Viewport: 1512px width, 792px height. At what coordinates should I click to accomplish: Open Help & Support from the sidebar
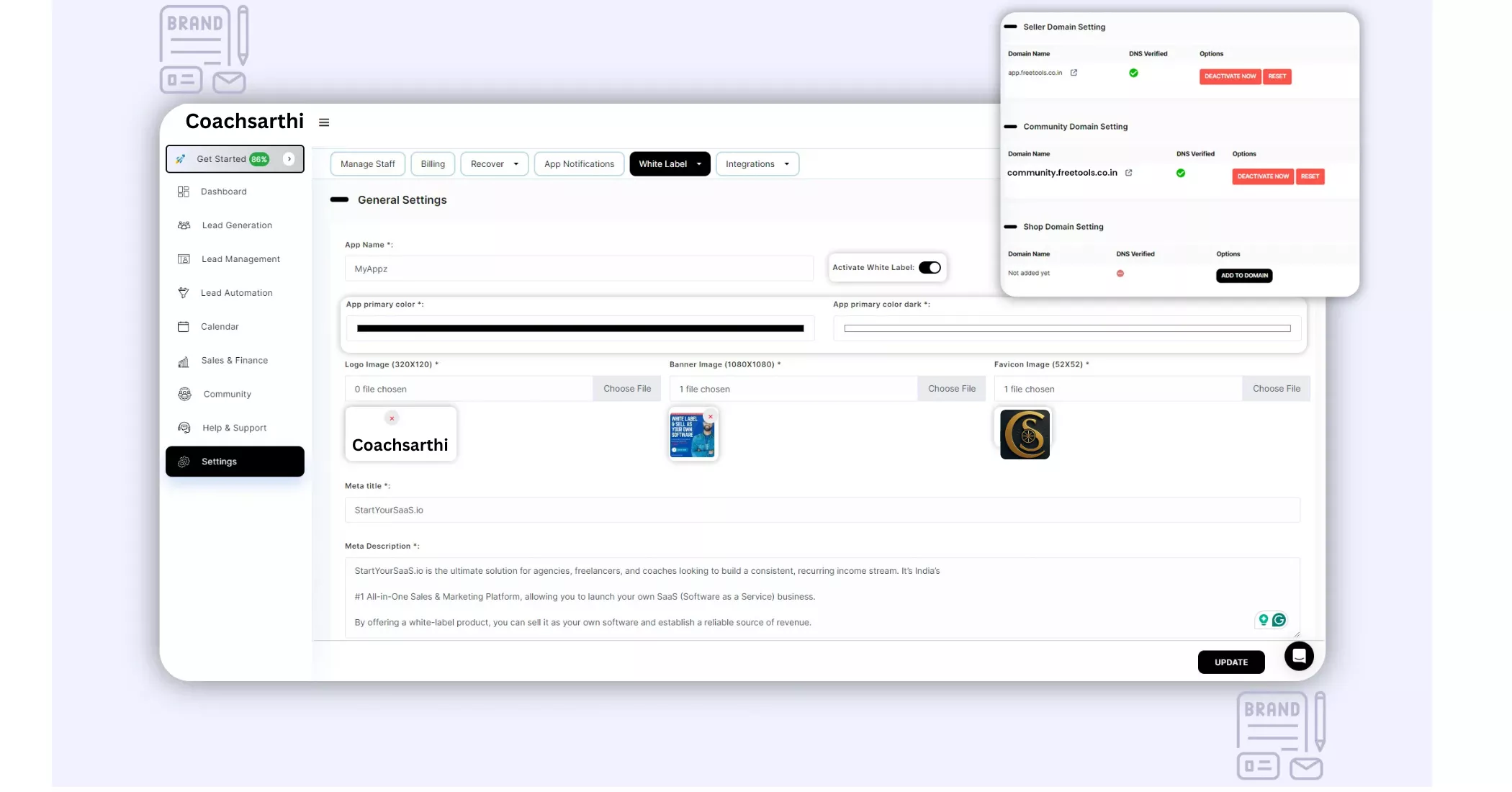[235, 428]
